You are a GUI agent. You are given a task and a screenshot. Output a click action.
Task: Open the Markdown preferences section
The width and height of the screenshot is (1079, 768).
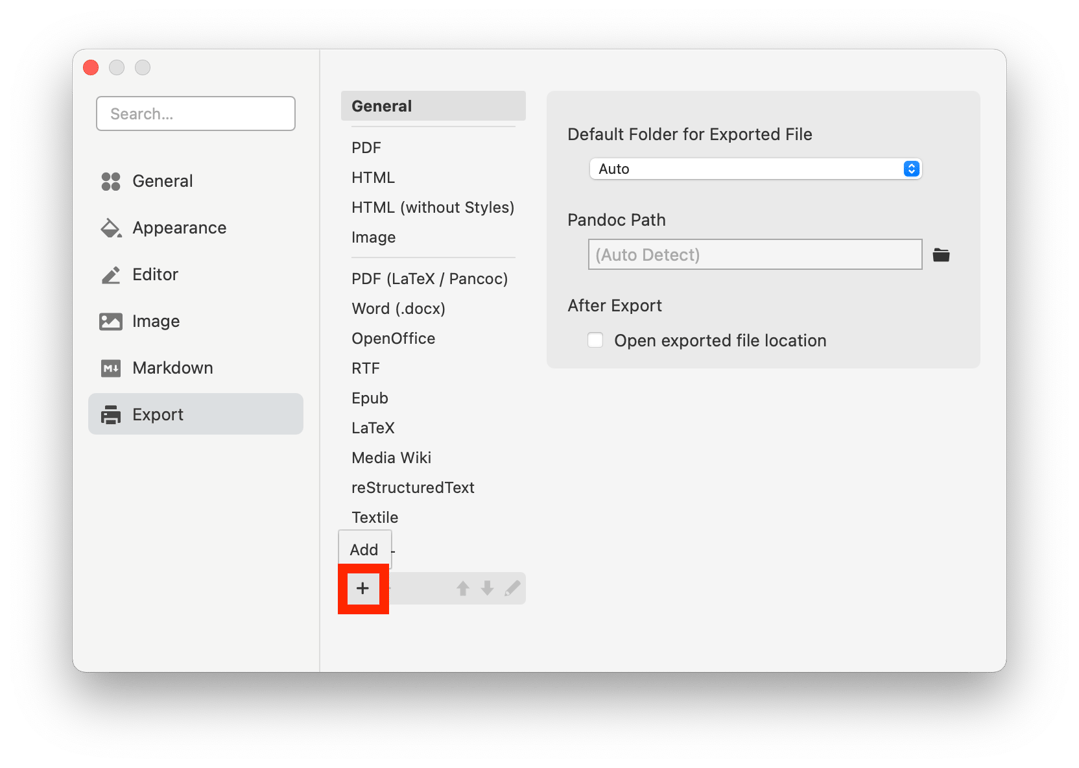pyautogui.click(x=172, y=368)
